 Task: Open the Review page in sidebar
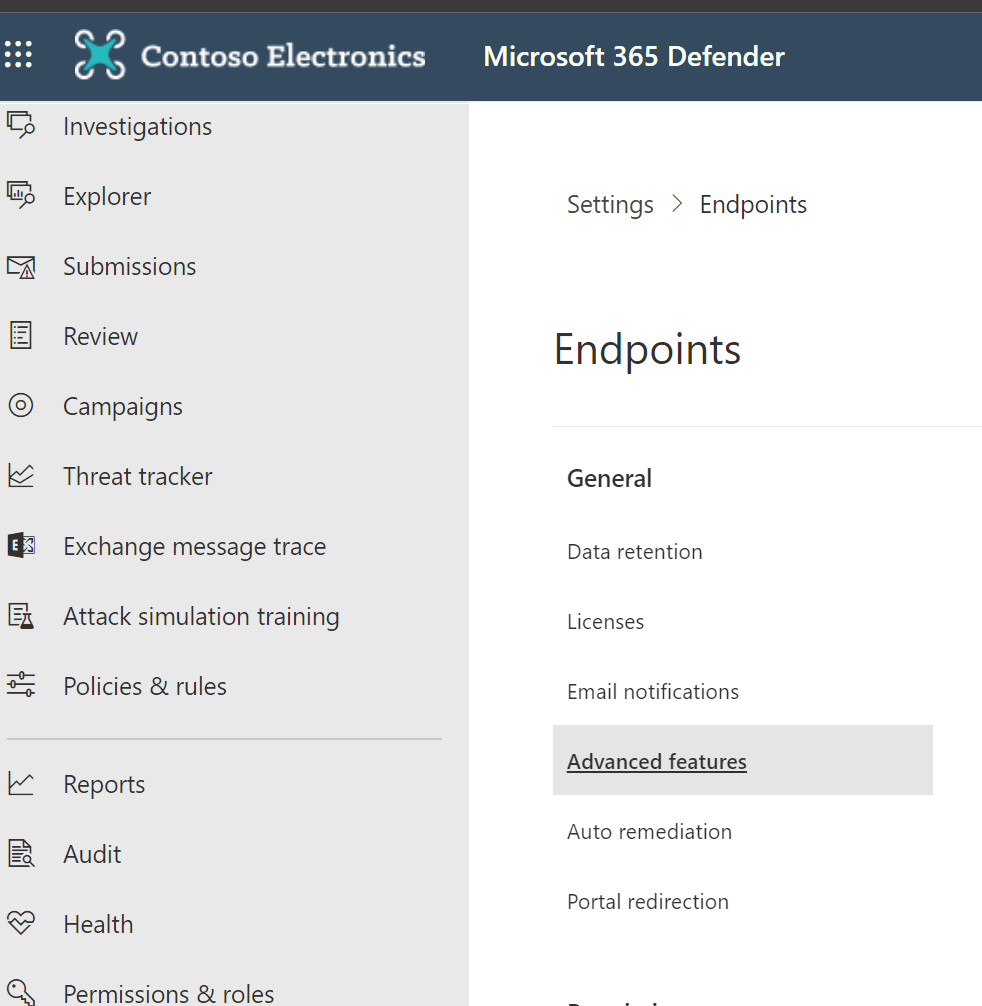[100, 337]
